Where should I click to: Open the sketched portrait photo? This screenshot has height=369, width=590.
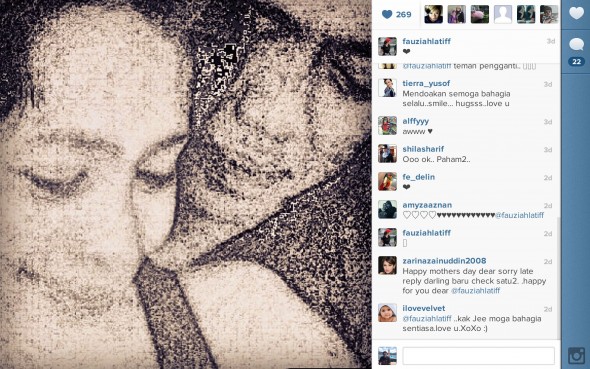tap(186, 184)
